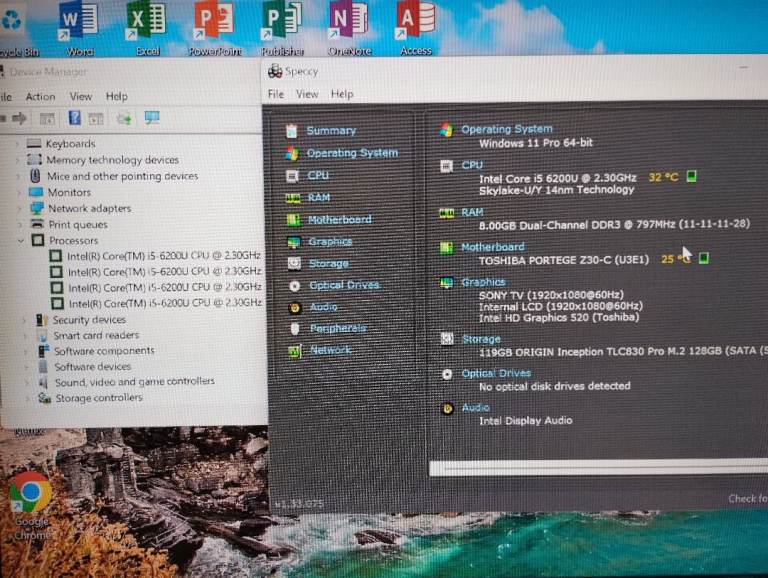Viewport: 768px width, 578px height.
Task: Open Peripherals in the Speccy sidebar
Action: tap(337, 329)
